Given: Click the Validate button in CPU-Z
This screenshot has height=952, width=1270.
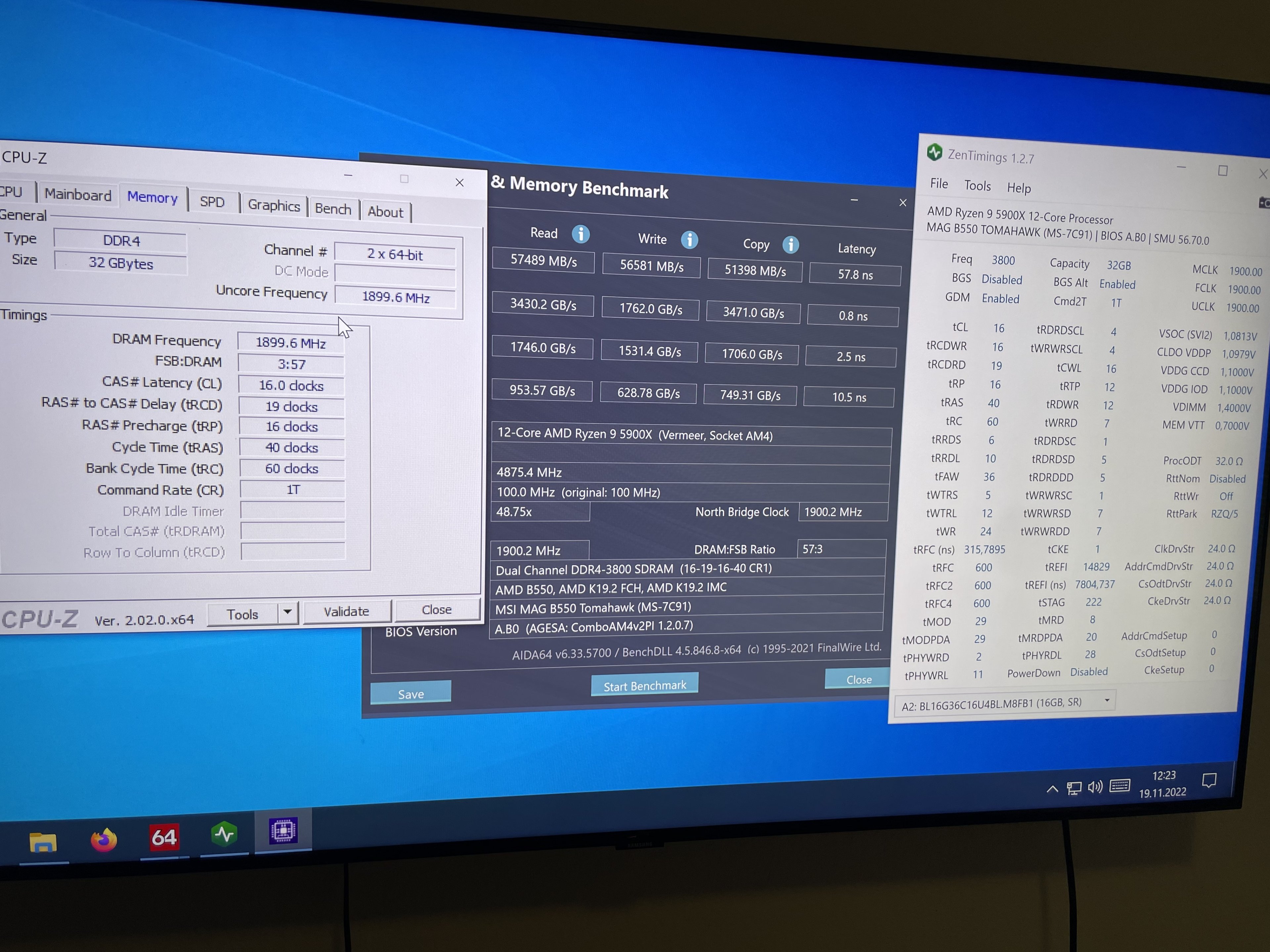Looking at the screenshot, I should pos(346,612).
